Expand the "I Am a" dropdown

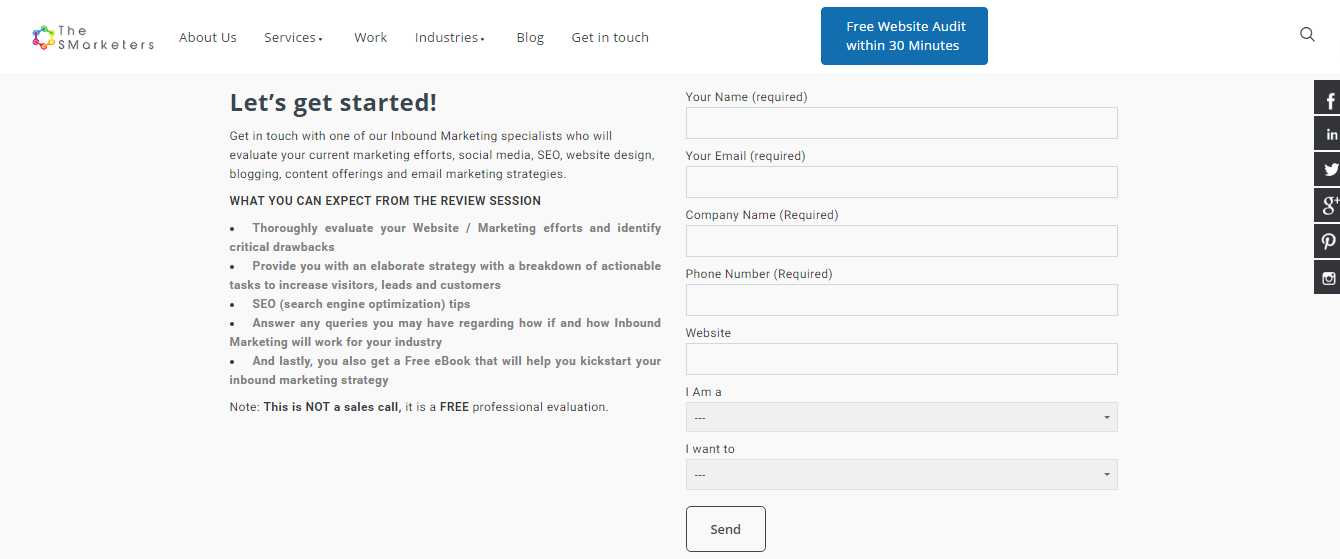901,417
